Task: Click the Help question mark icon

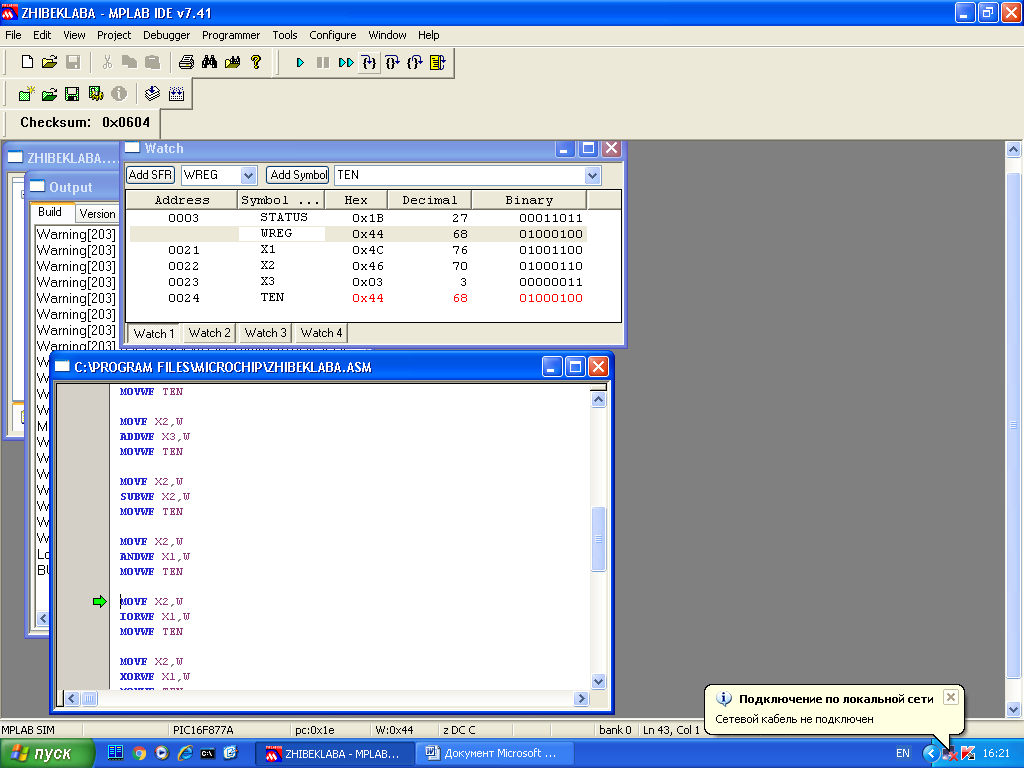Action: pos(256,62)
